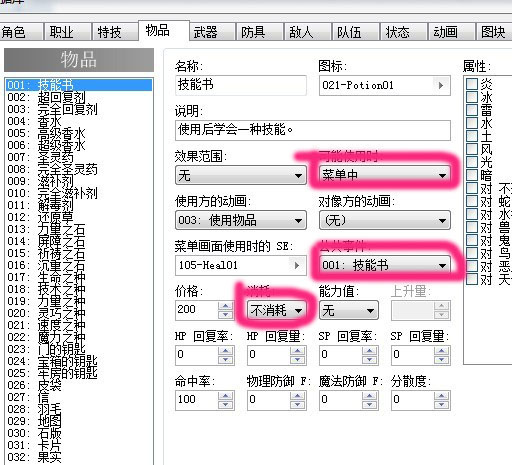
Task: Select item 027: 信 in the list
Action: coord(79,397)
